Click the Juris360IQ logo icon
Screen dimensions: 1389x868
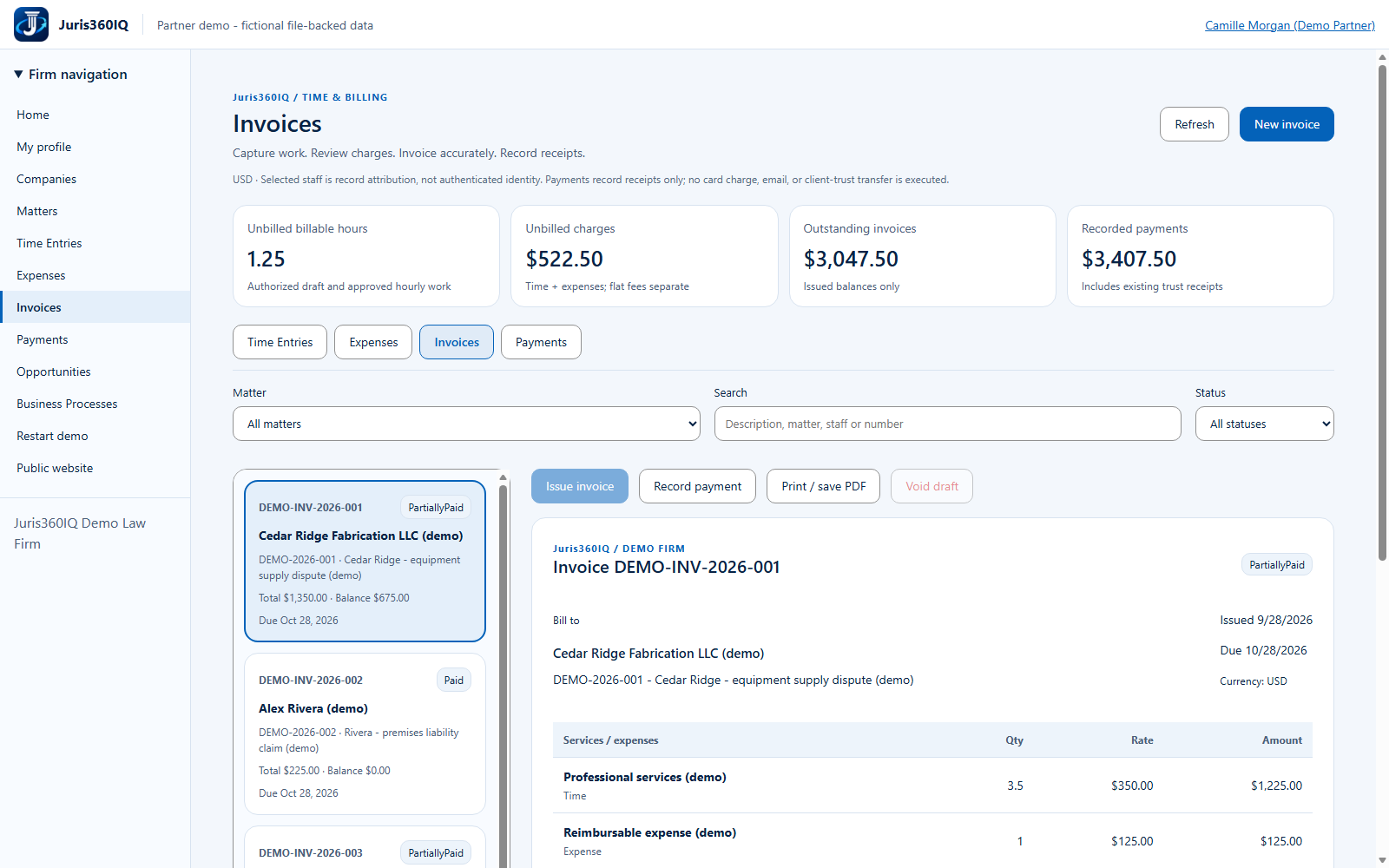[x=31, y=24]
